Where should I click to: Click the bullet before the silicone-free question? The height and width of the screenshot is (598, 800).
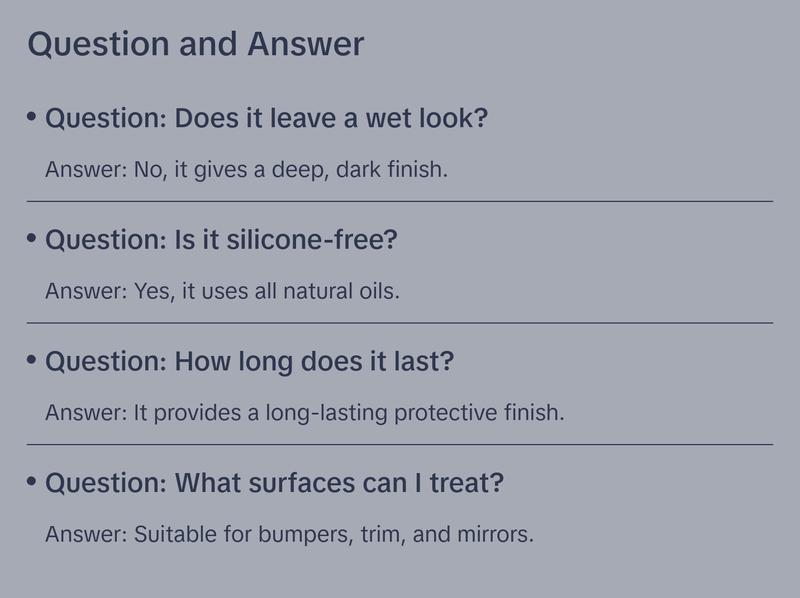pos(32,239)
